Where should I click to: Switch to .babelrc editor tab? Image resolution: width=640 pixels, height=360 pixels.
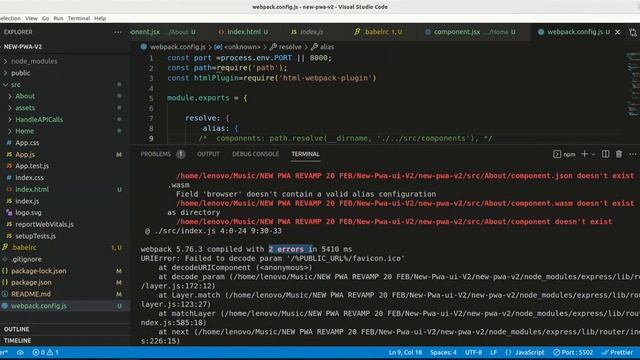379,32
